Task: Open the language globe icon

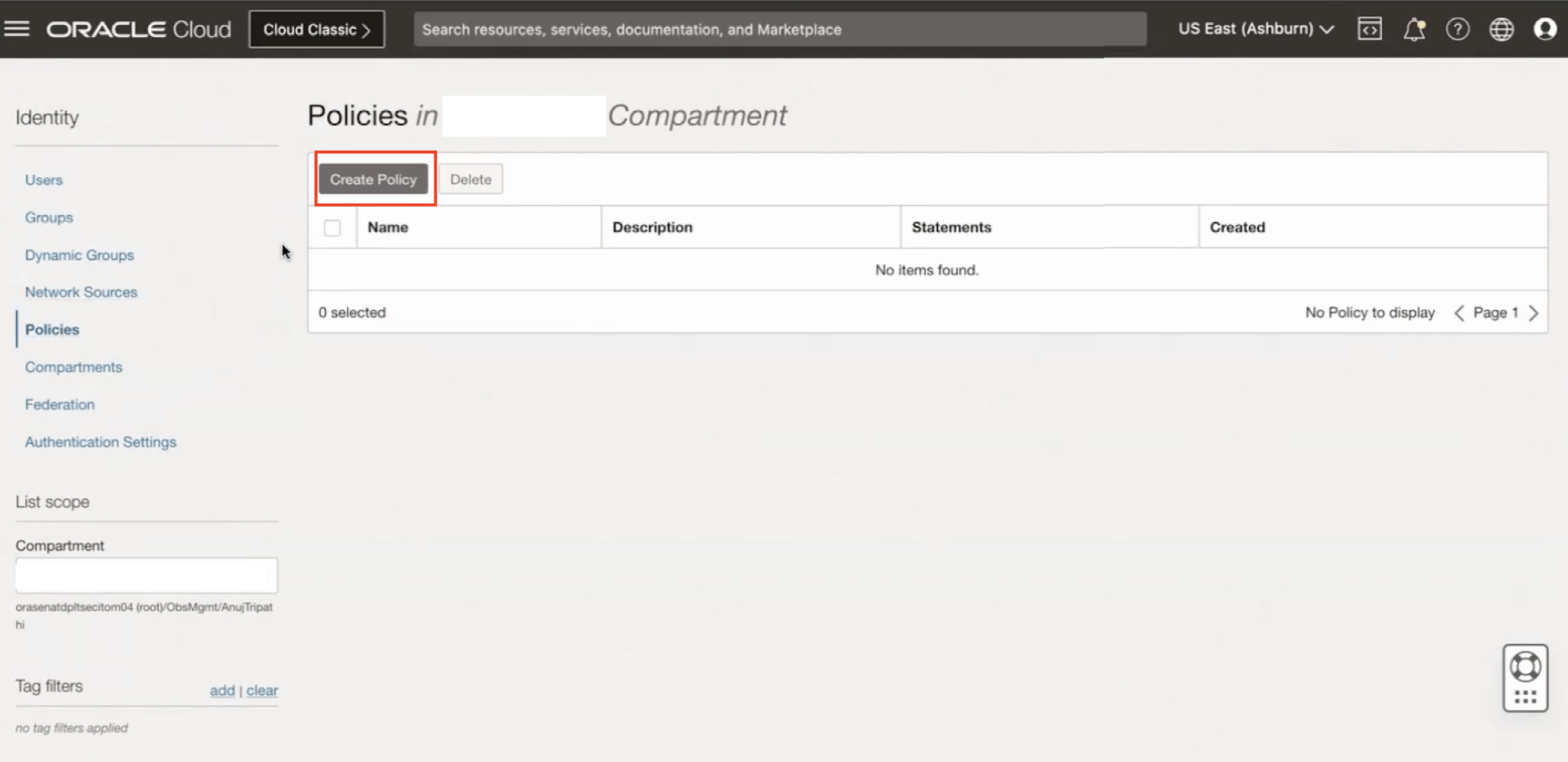Action: coord(1502,28)
